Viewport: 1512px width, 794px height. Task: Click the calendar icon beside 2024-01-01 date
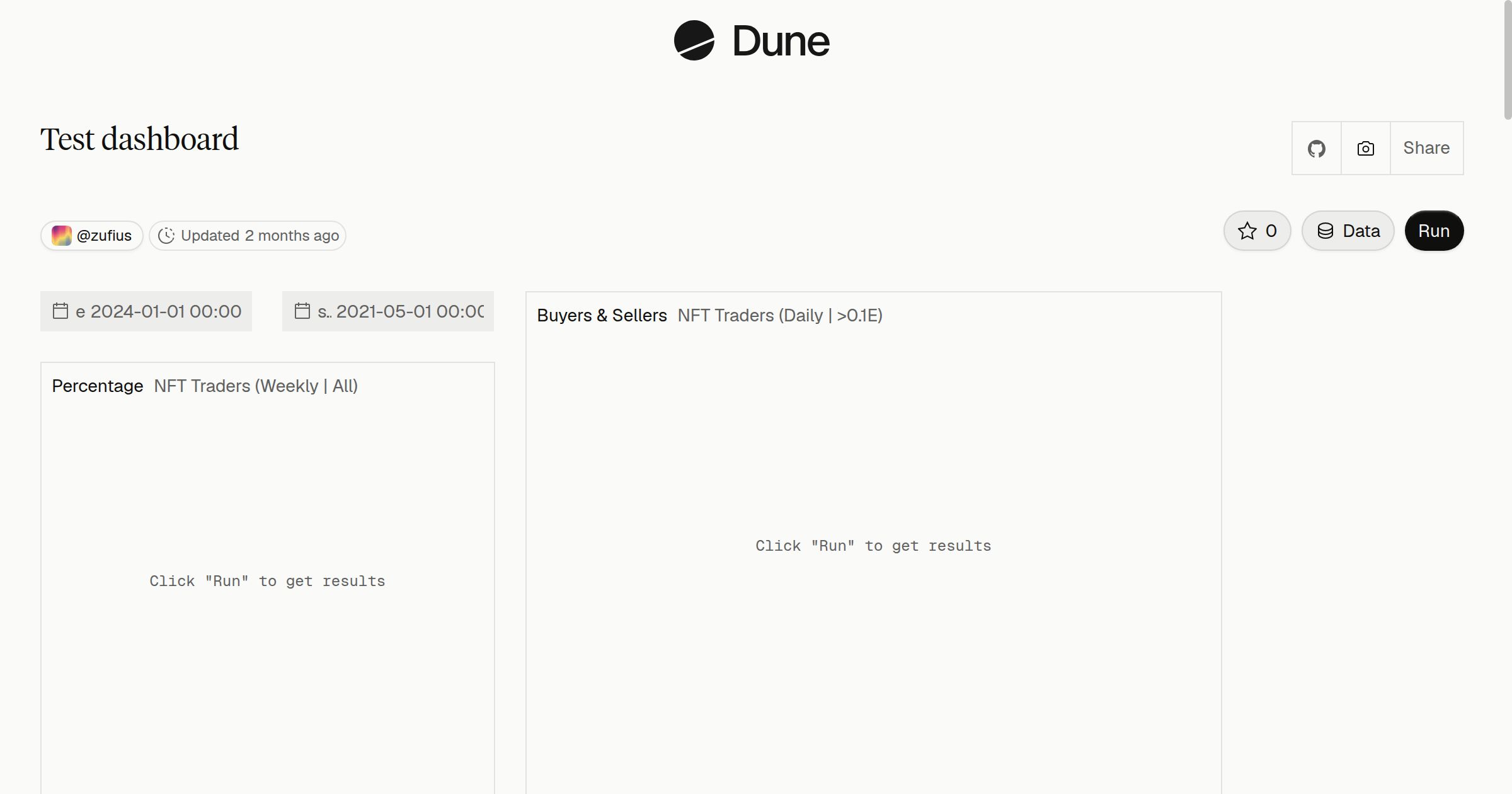(60, 311)
